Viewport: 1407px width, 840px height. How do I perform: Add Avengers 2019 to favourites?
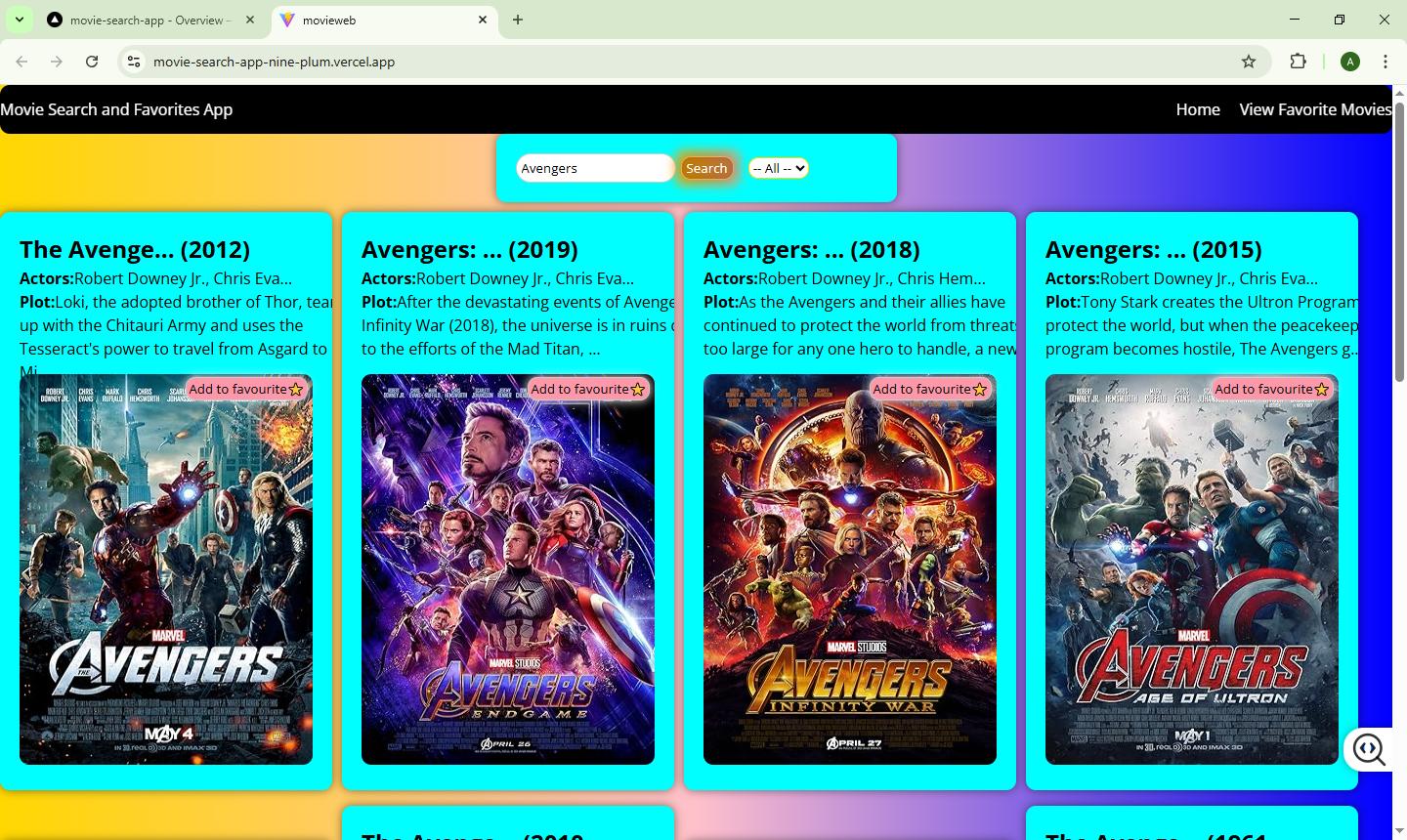click(588, 389)
